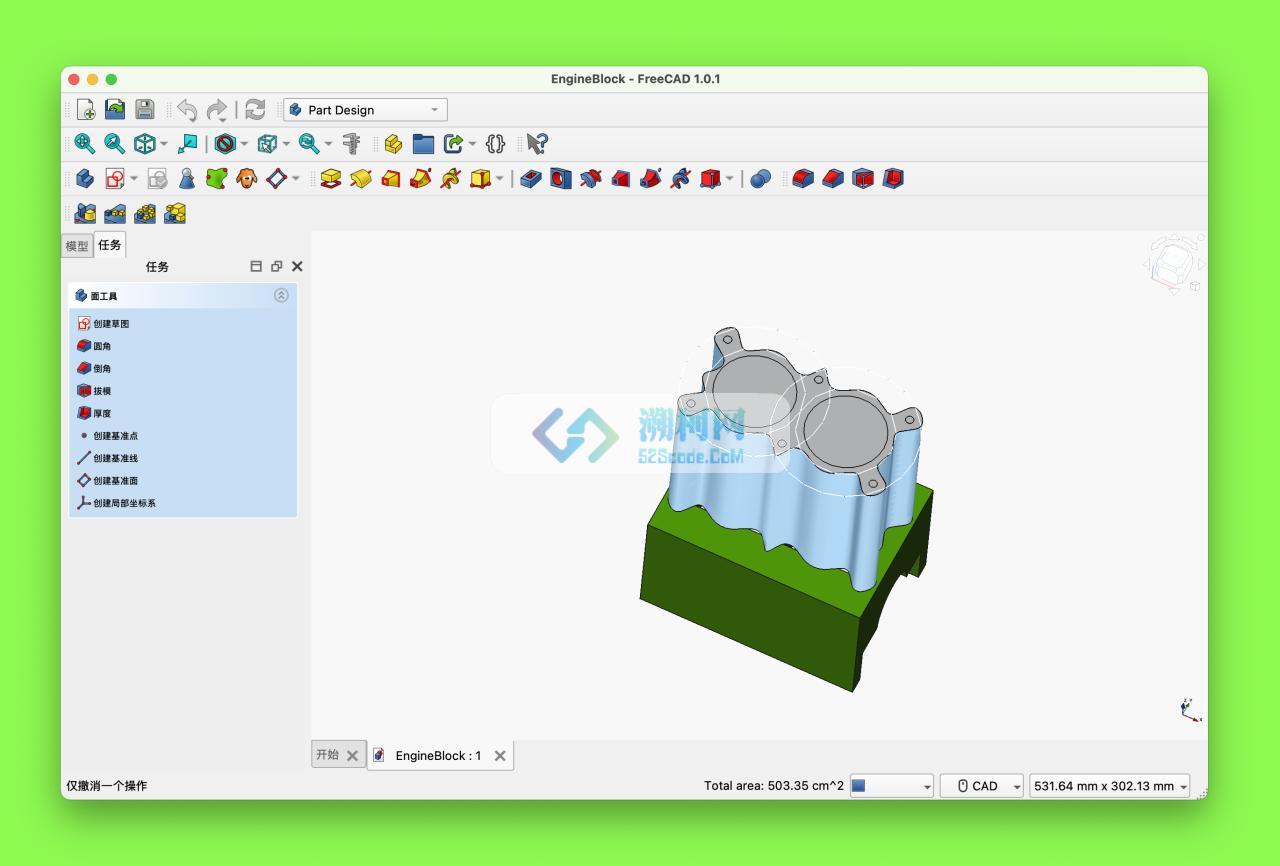Click the Boolean operation spheres icon
The width and height of the screenshot is (1280, 866).
coord(761,179)
